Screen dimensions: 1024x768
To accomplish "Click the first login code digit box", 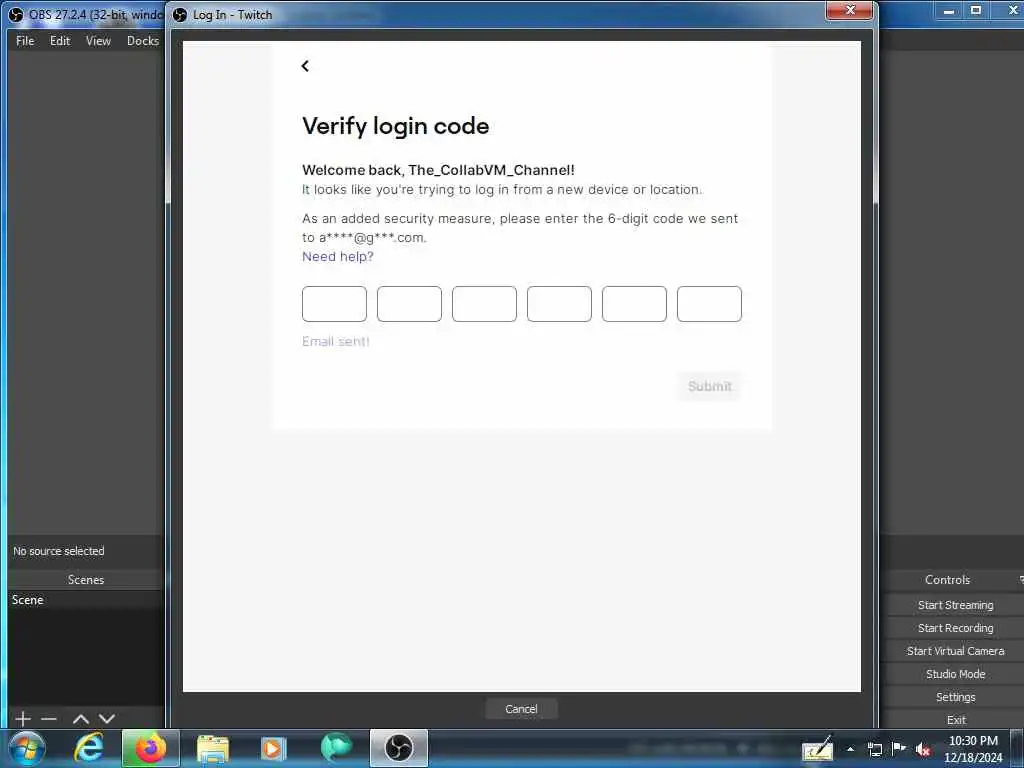I will (334, 304).
